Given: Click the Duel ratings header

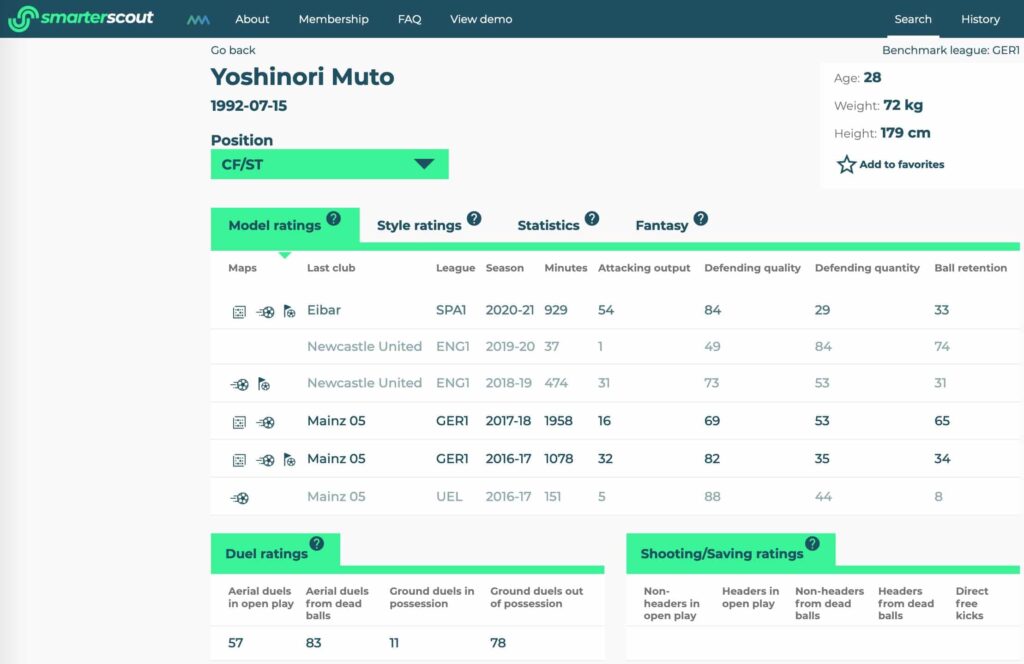Looking at the screenshot, I should click(x=266, y=554).
